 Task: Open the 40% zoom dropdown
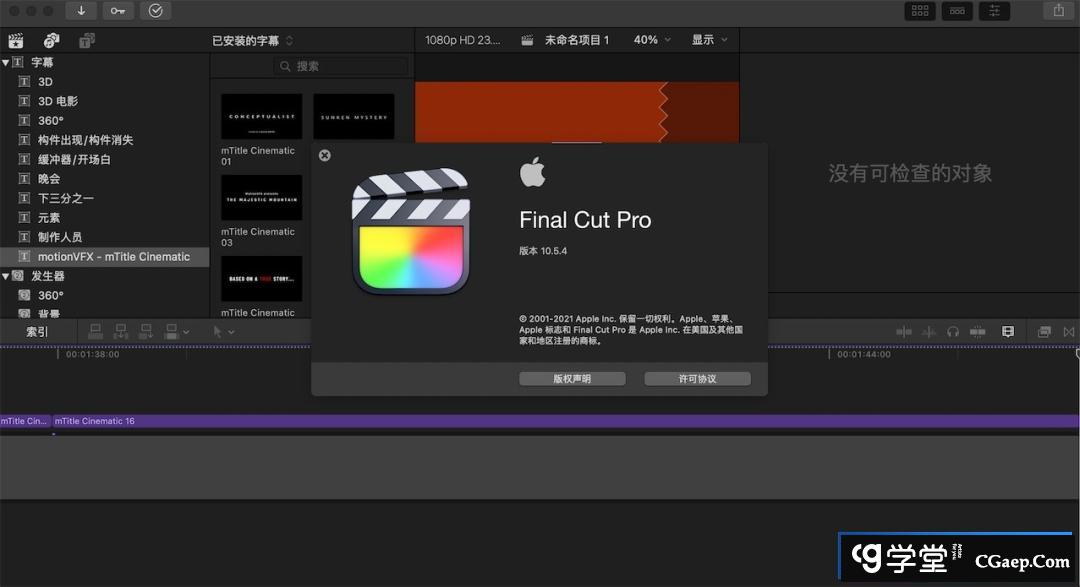pyautogui.click(x=652, y=40)
